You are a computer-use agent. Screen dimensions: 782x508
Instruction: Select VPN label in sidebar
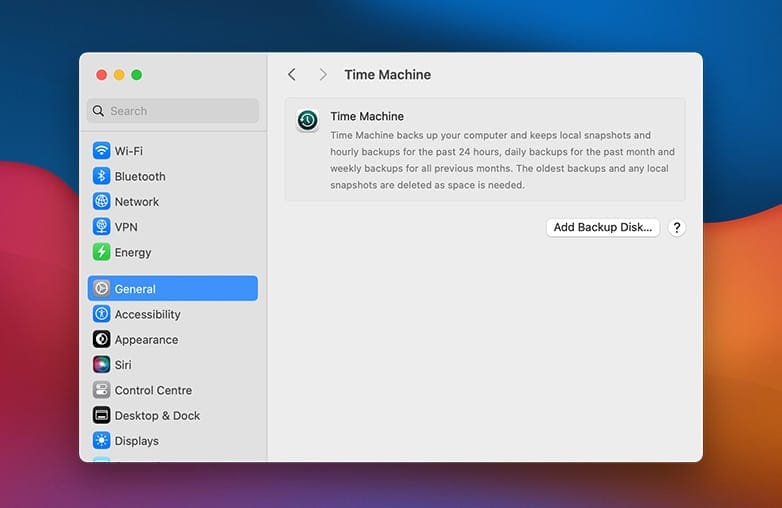[x=126, y=227]
